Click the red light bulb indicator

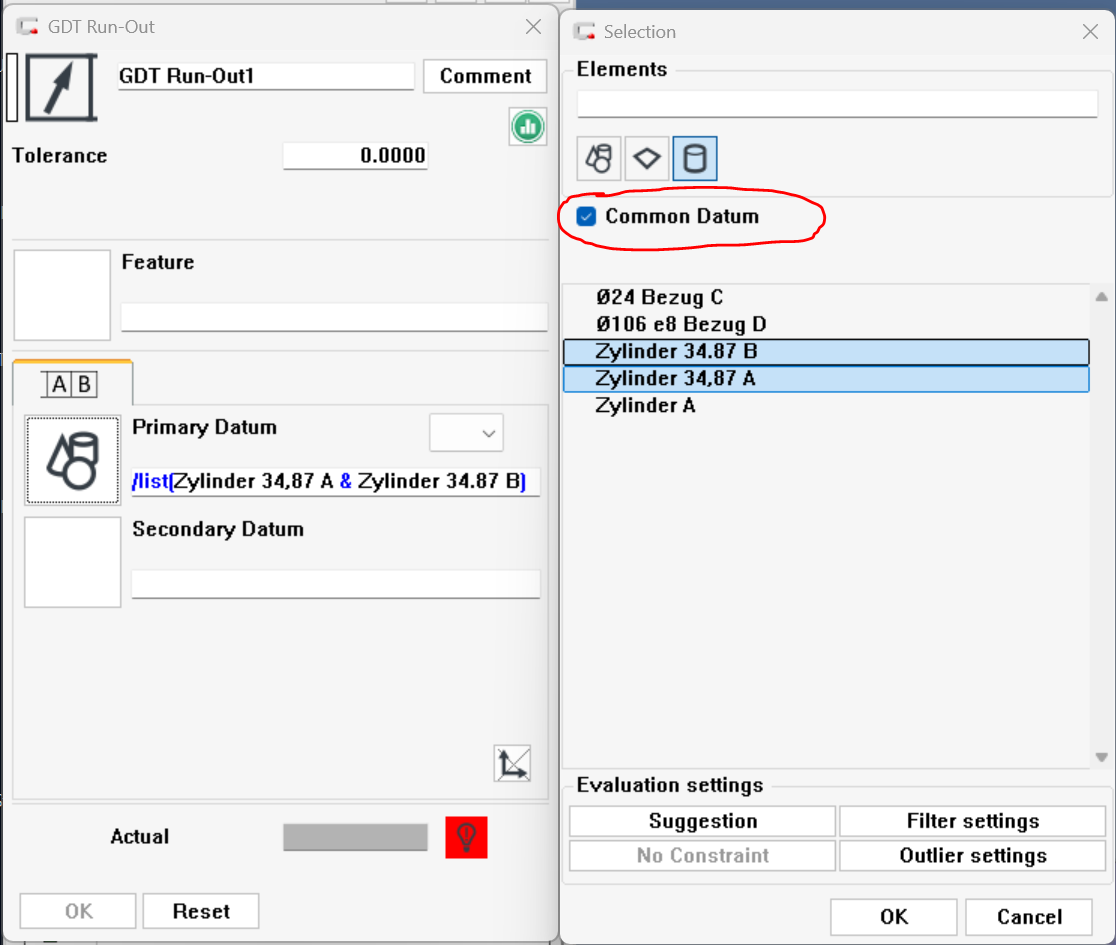point(466,837)
